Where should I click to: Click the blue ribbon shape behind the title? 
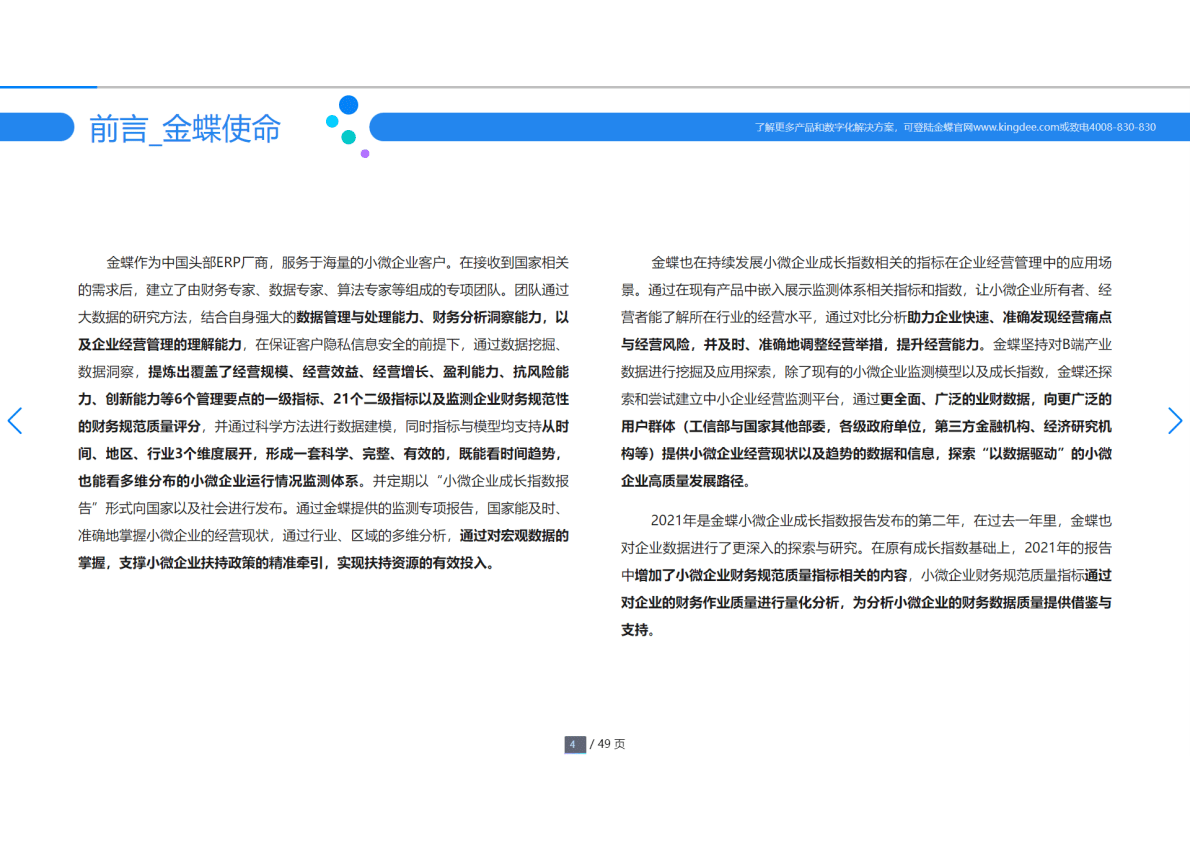(37, 127)
